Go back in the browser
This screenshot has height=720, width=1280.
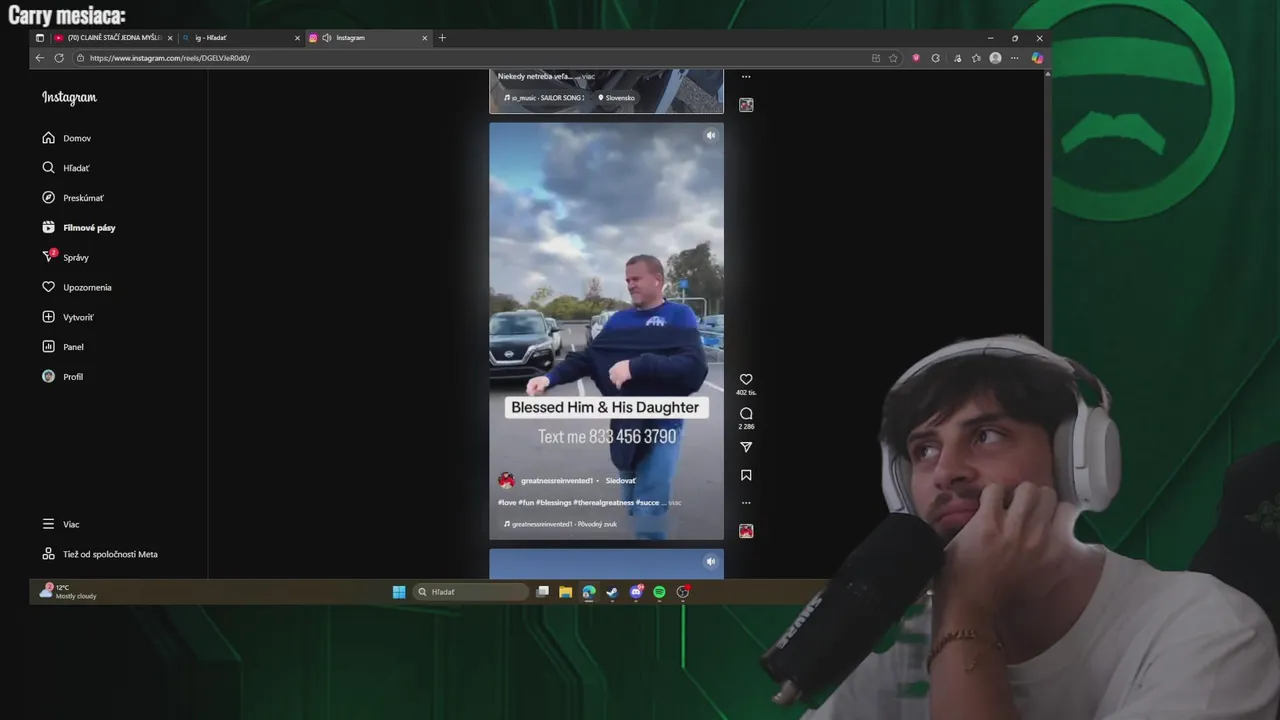(x=40, y=58)
